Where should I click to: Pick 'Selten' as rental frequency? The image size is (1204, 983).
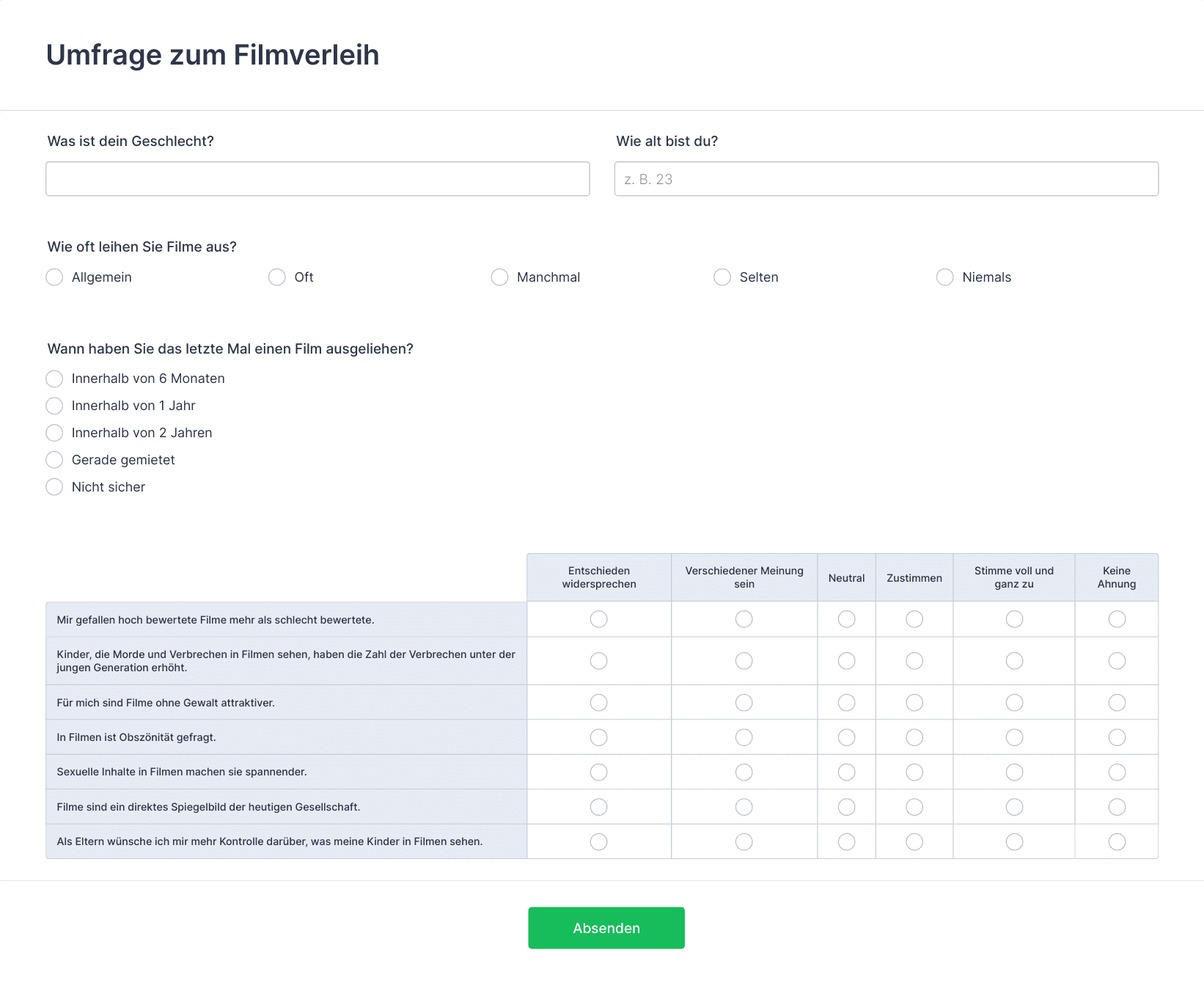tap(722, 277)
